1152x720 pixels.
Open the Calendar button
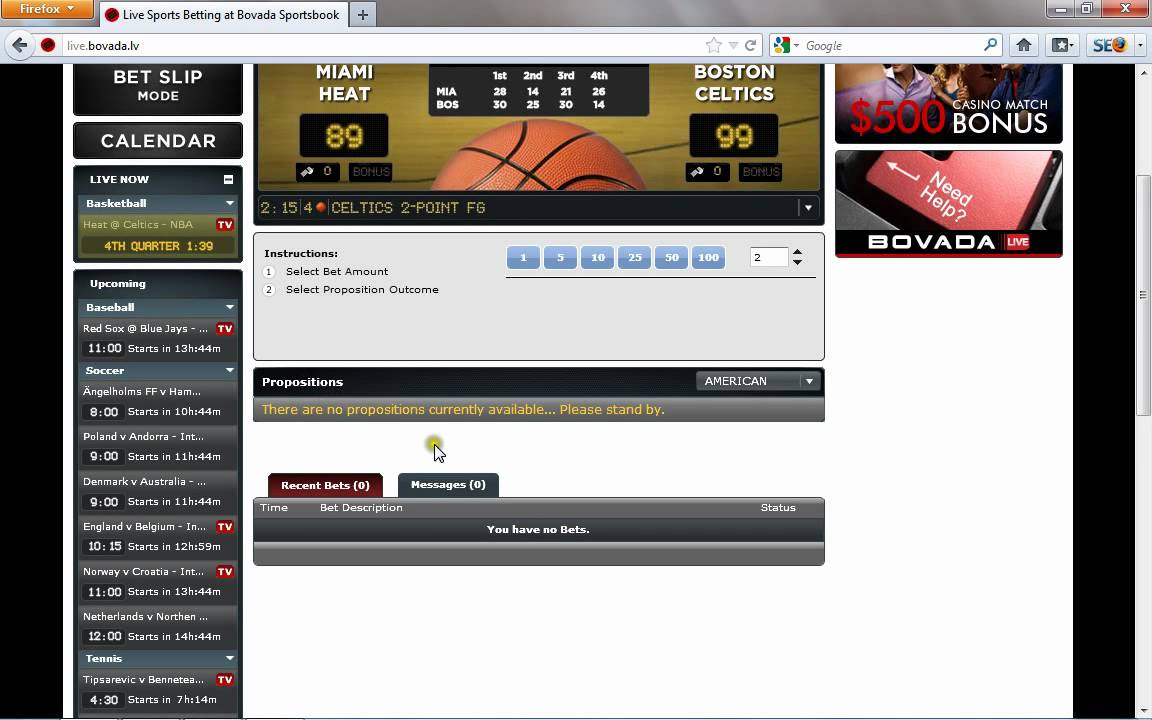pyautogui.click(x=158, y=140)
